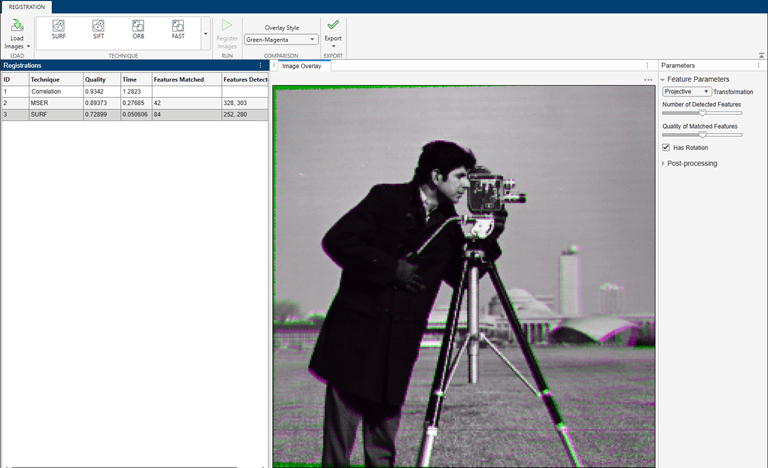This screenshot has width=768, height=468.
Task: Click the time value 1.2823
Action: [x=131, y=92]
